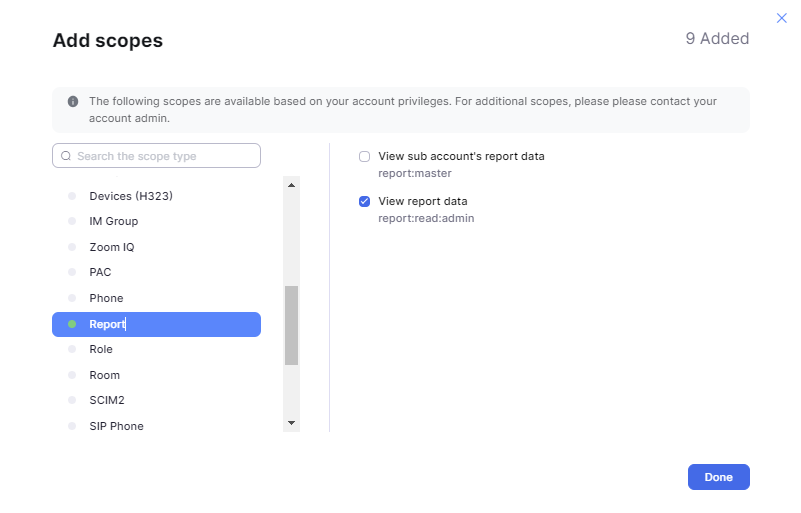Click the info icon in the notice banner
801x513 pixels.
click(x=73, y=101)
